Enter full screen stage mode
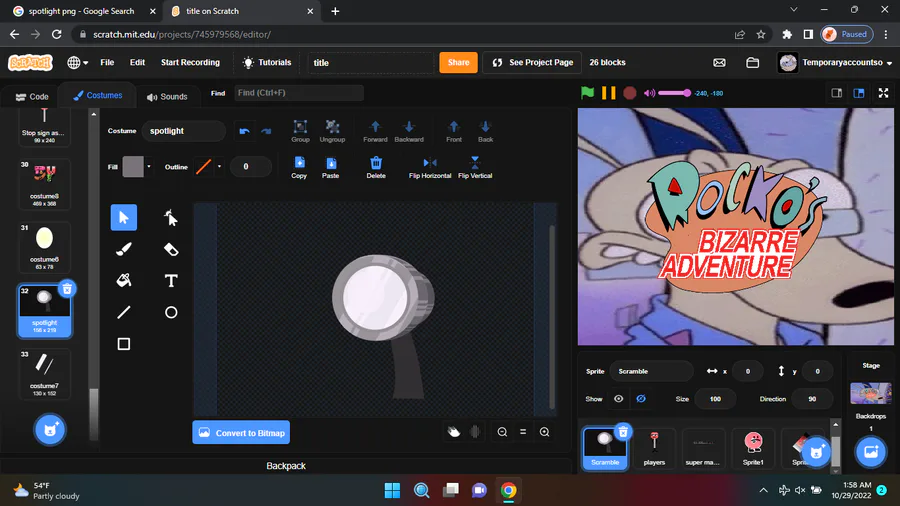The image size is (900, 506). pos(883,93)
